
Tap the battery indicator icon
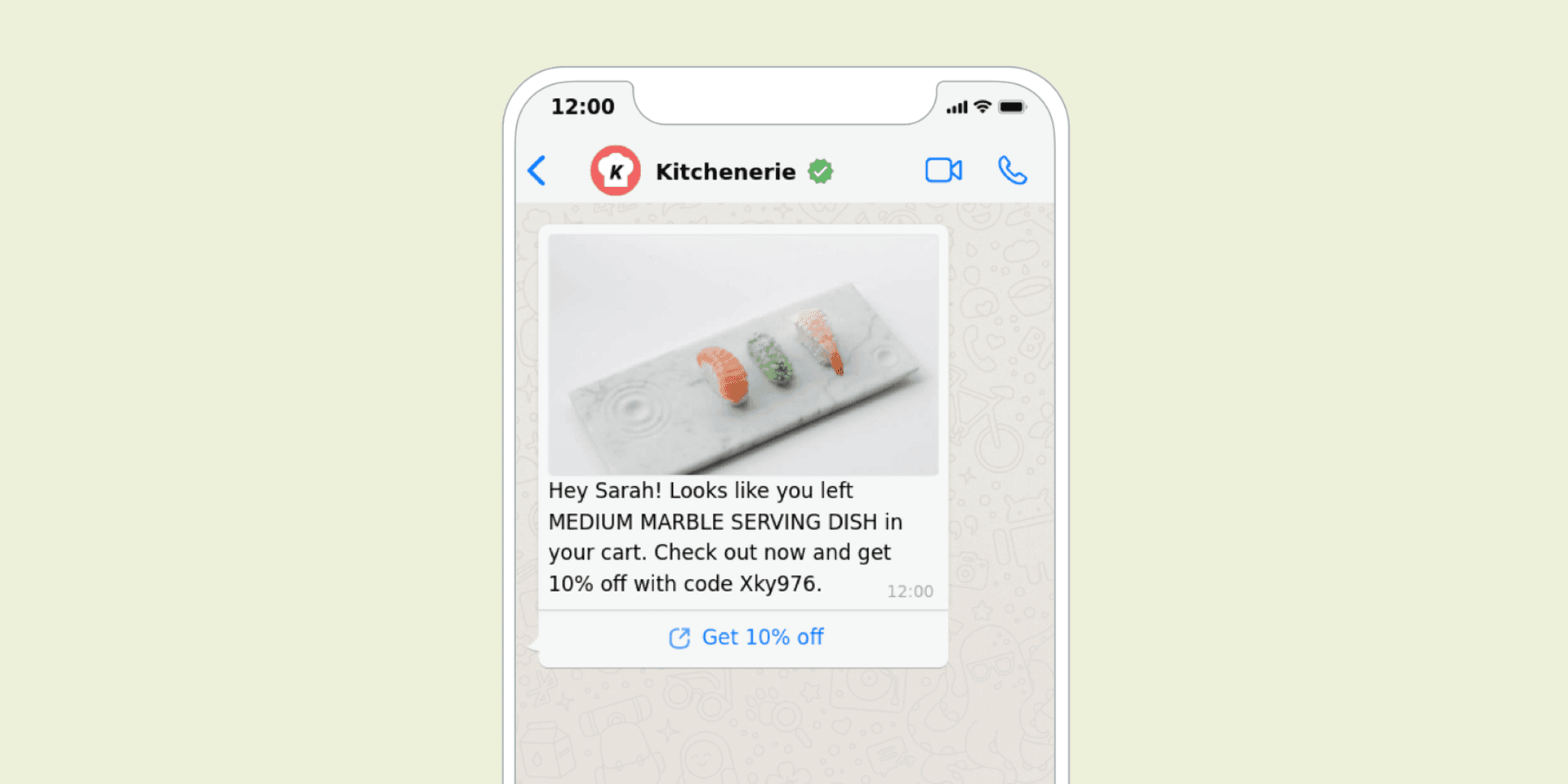(x=1012, y=107)
